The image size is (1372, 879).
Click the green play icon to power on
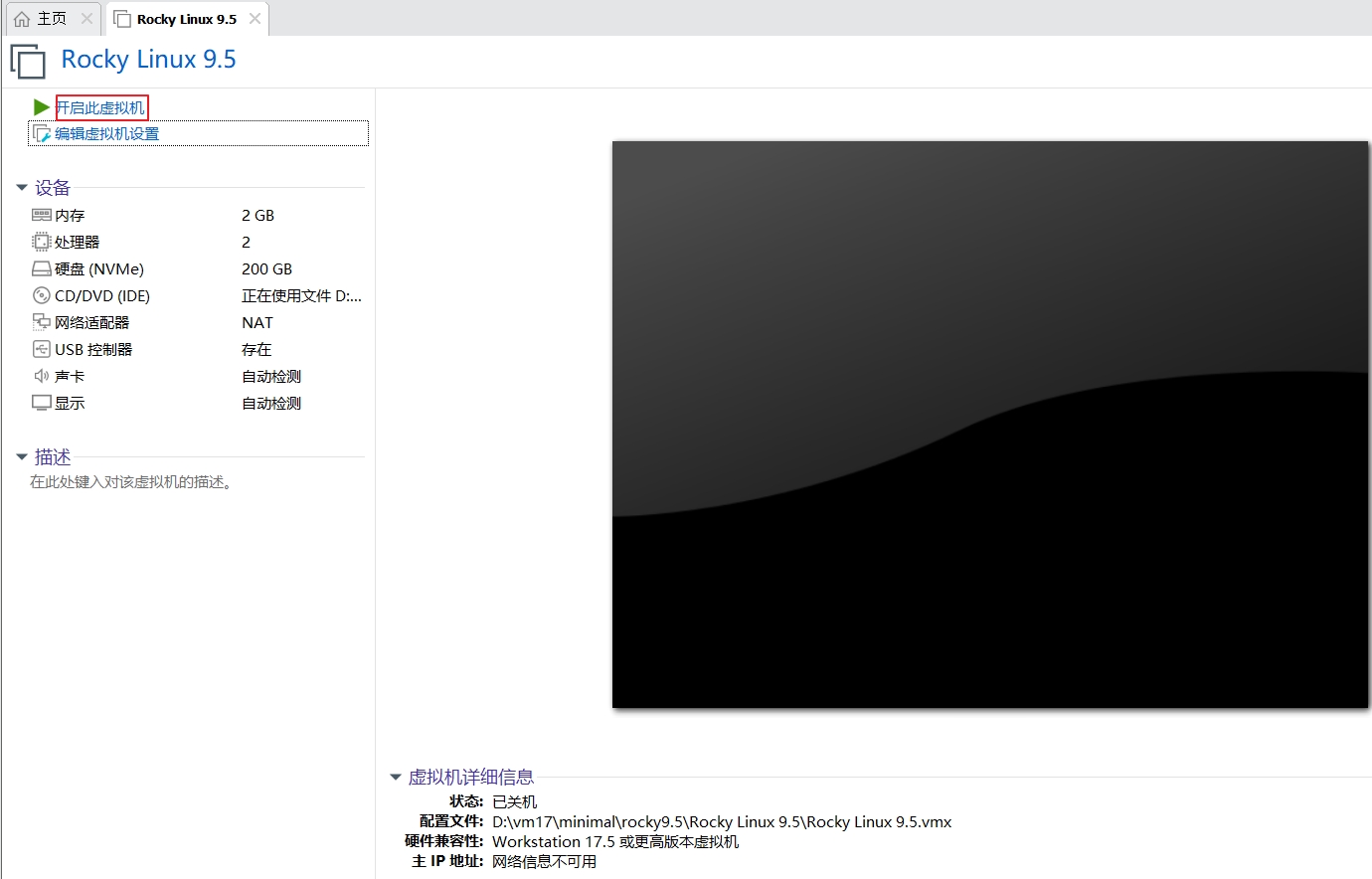tap(41, 107)
